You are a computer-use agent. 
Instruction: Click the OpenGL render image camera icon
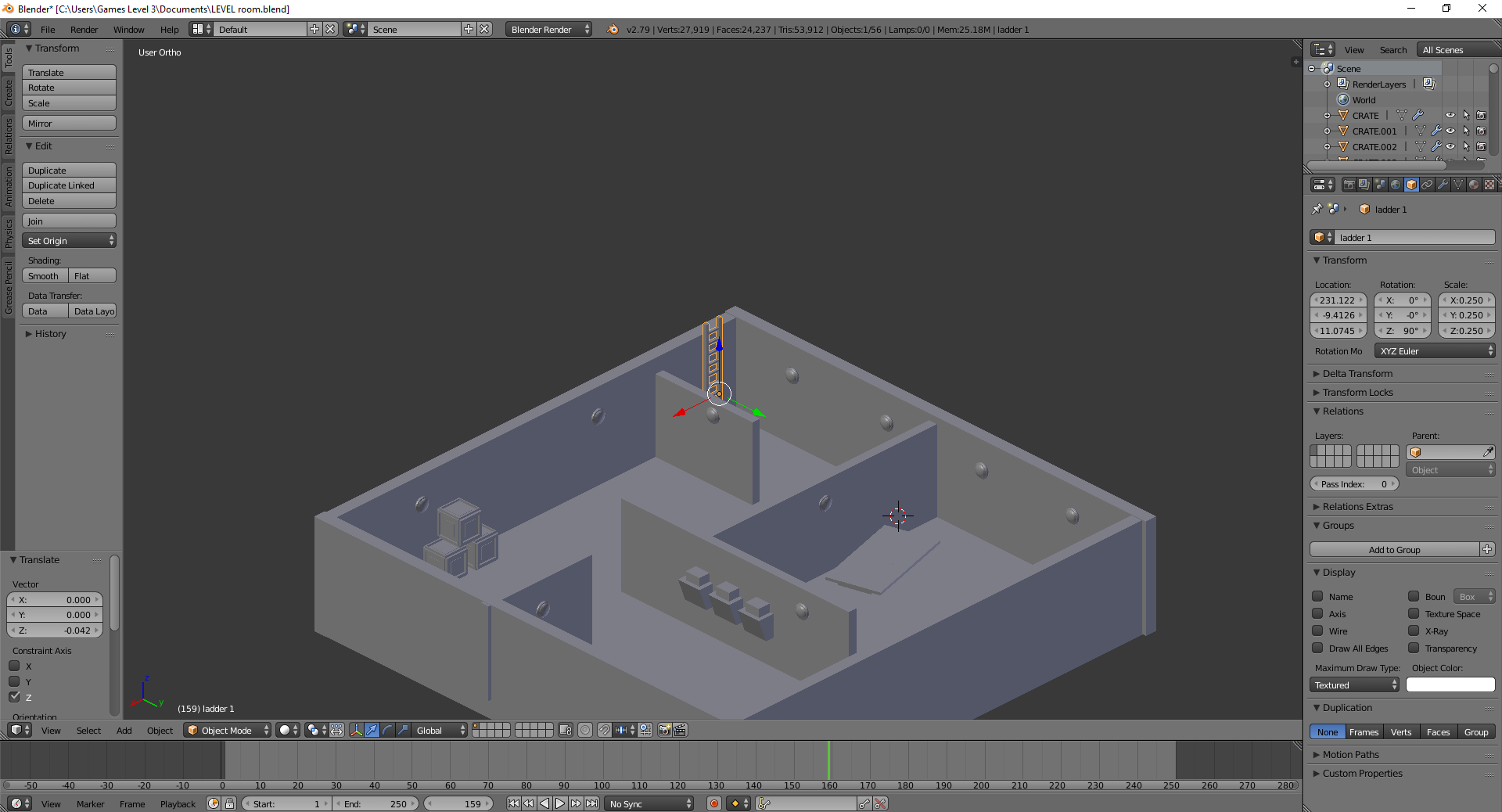(664, 730)
